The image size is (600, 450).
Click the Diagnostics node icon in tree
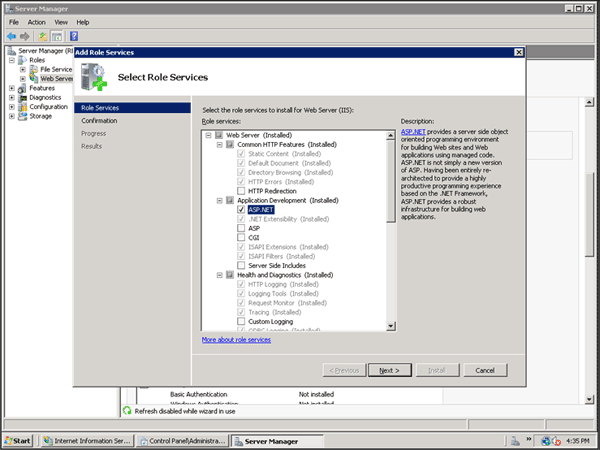(23, 98)
